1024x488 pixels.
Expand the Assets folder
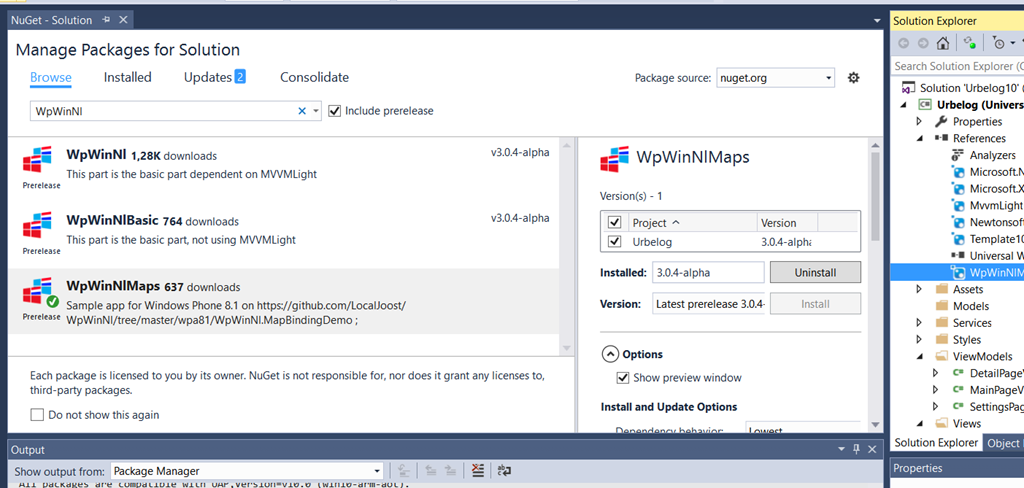click(920, 289)
